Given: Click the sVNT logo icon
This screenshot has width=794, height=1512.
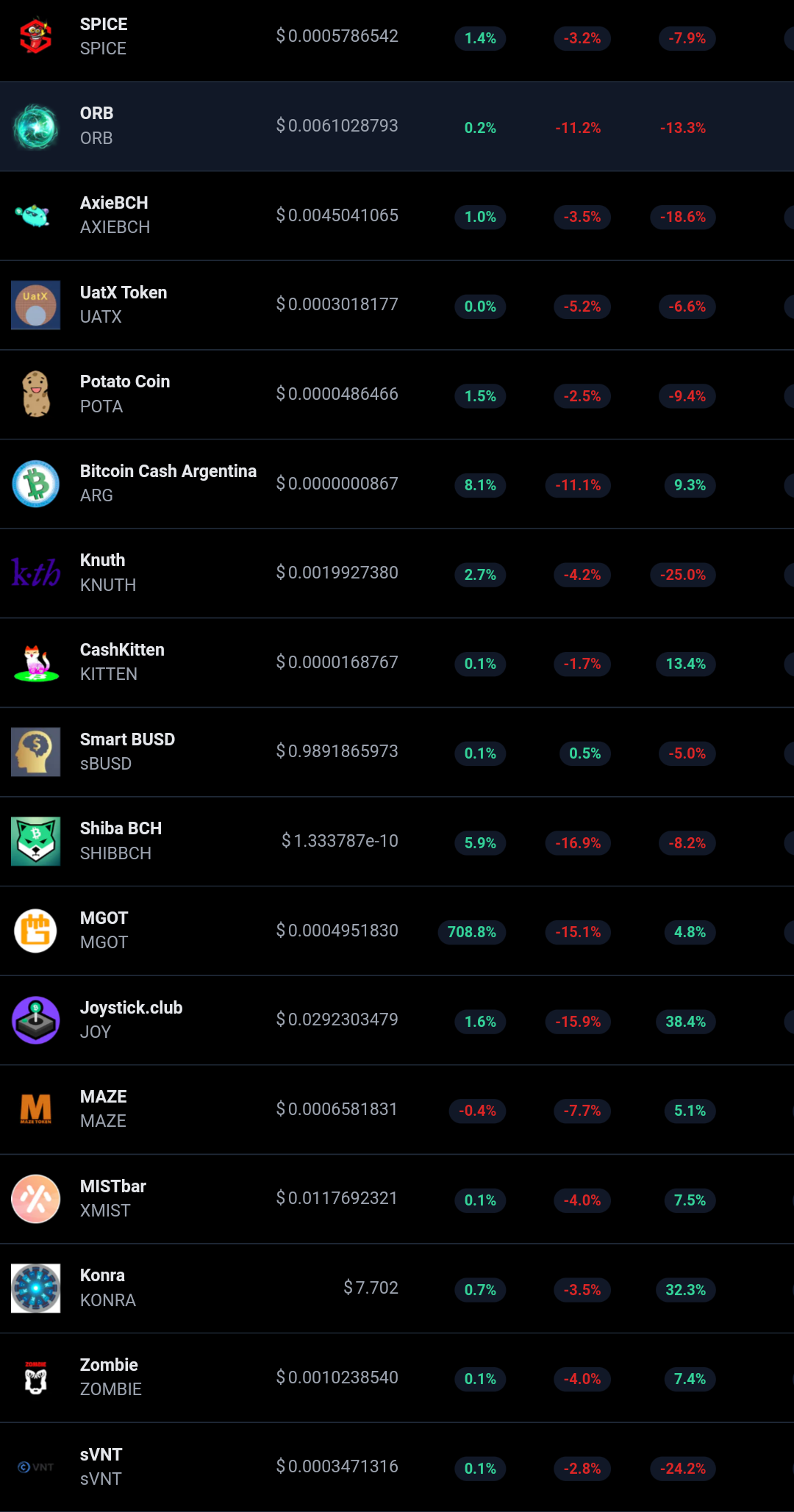Looking at the screenshot, I should point(35,1467).
